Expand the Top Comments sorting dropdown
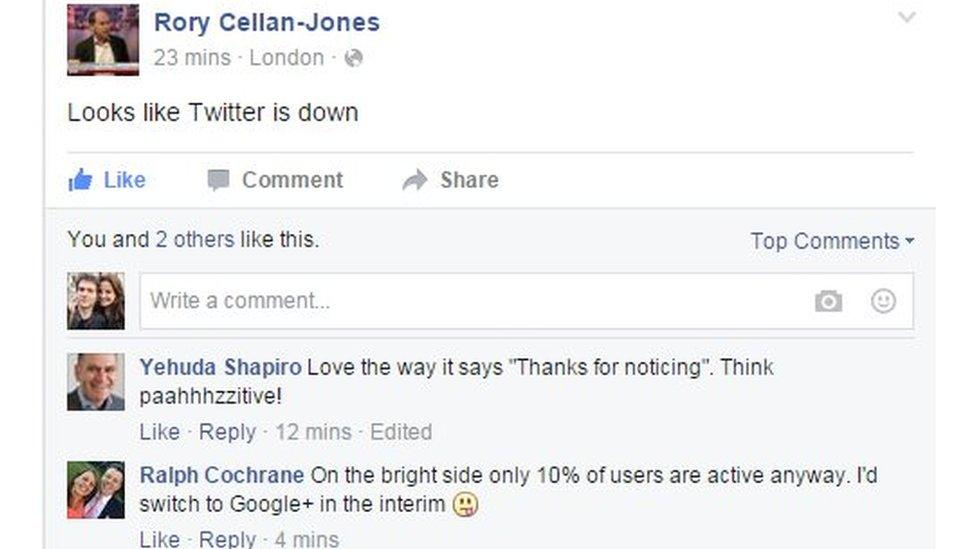 point(832,241)
